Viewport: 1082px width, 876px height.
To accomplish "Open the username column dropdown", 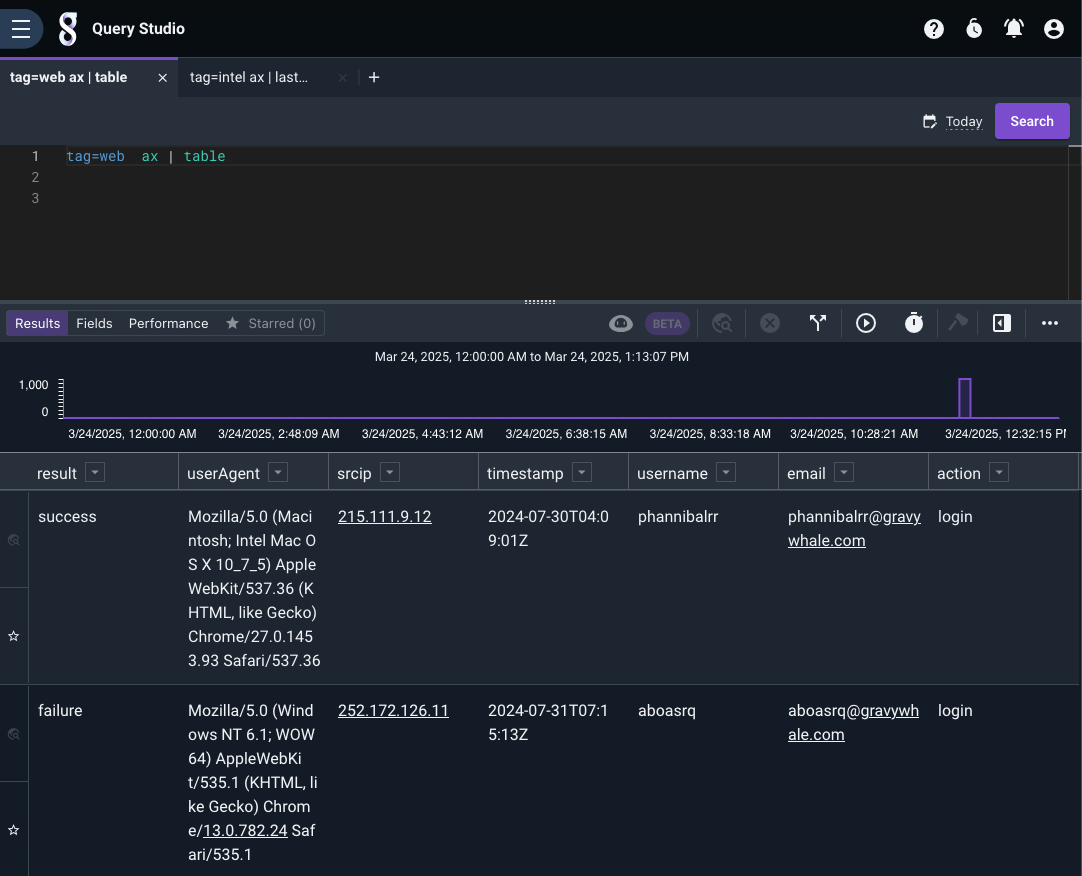I will click(725, 472).
